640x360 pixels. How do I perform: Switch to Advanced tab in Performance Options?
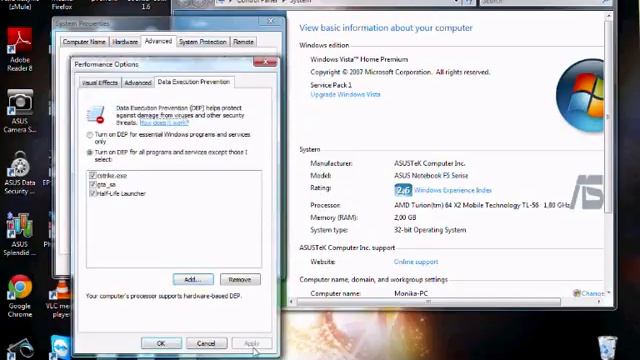point(138,82)
